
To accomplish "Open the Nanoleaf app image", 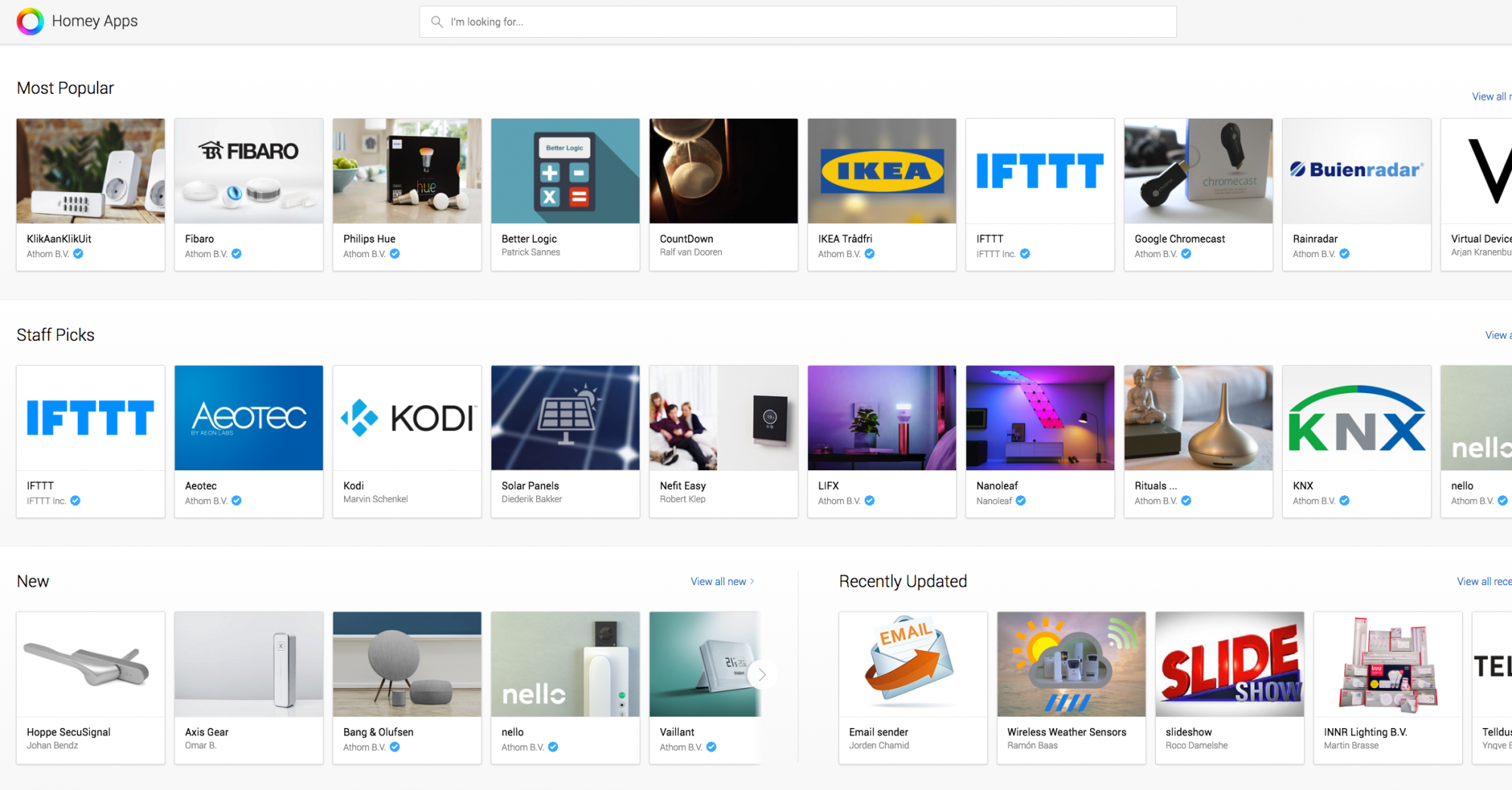I will tap(1040, 418).
